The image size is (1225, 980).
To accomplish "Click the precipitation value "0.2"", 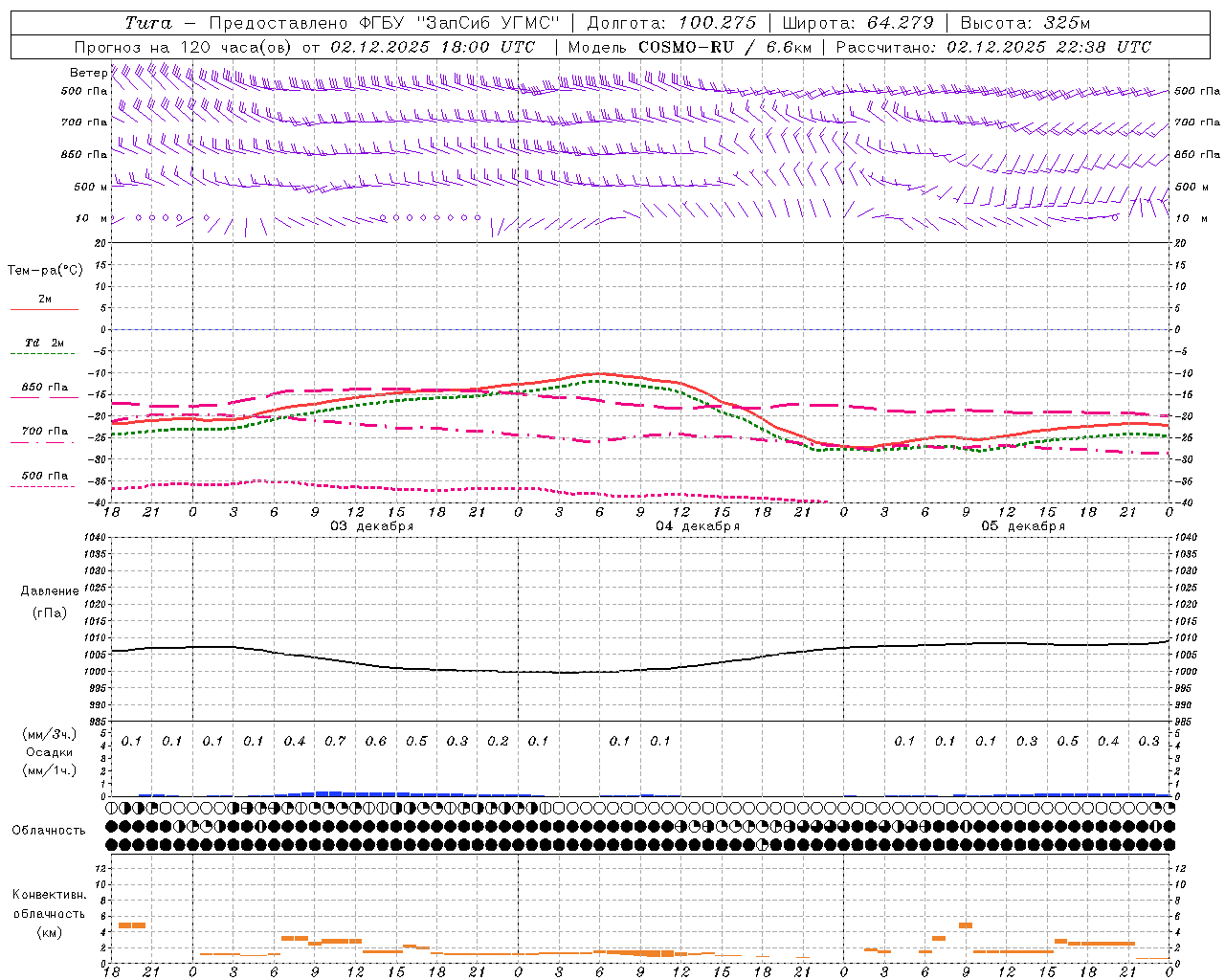I will (498, 742).
